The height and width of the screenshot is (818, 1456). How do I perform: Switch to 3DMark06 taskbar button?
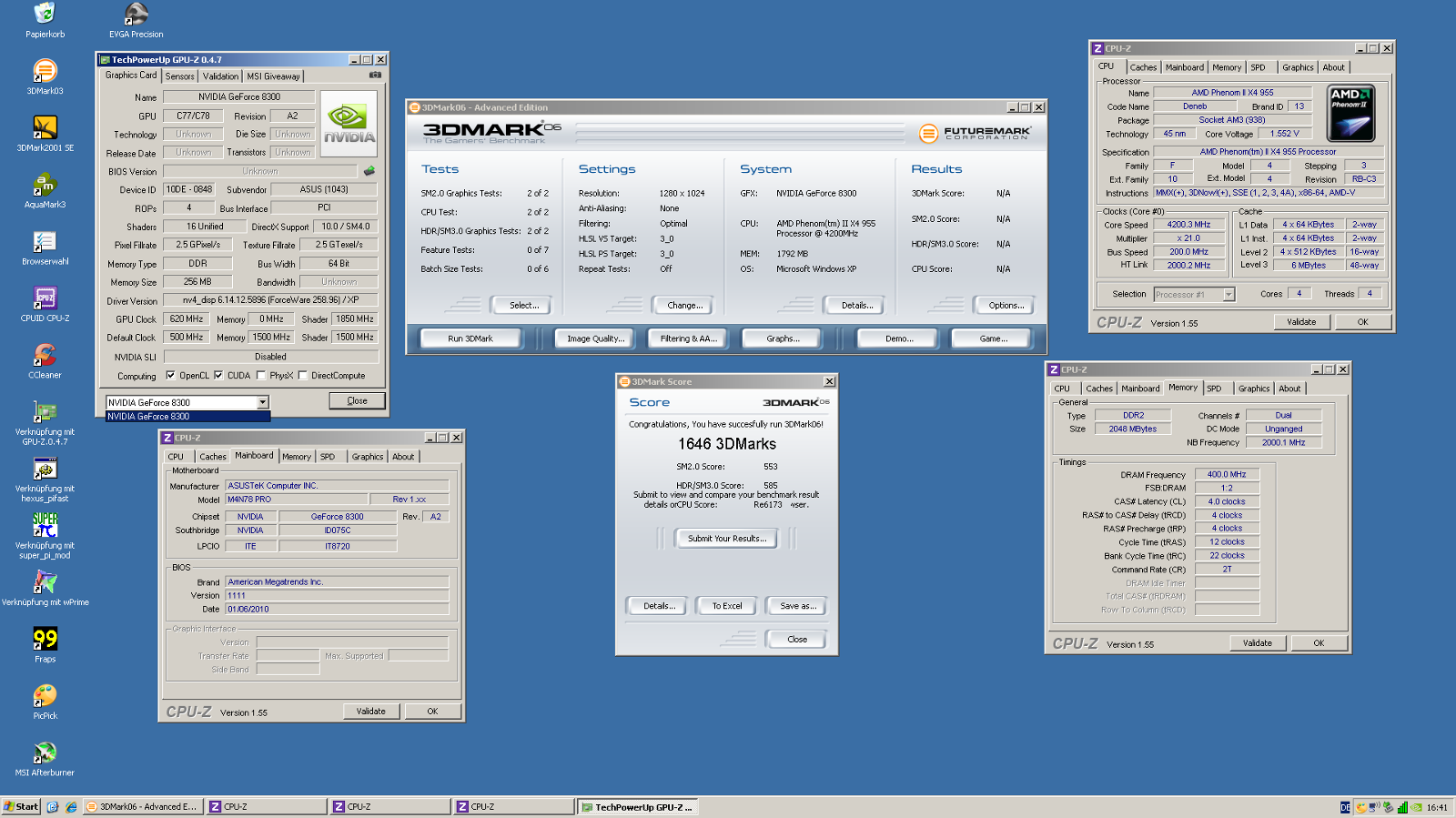144,807
